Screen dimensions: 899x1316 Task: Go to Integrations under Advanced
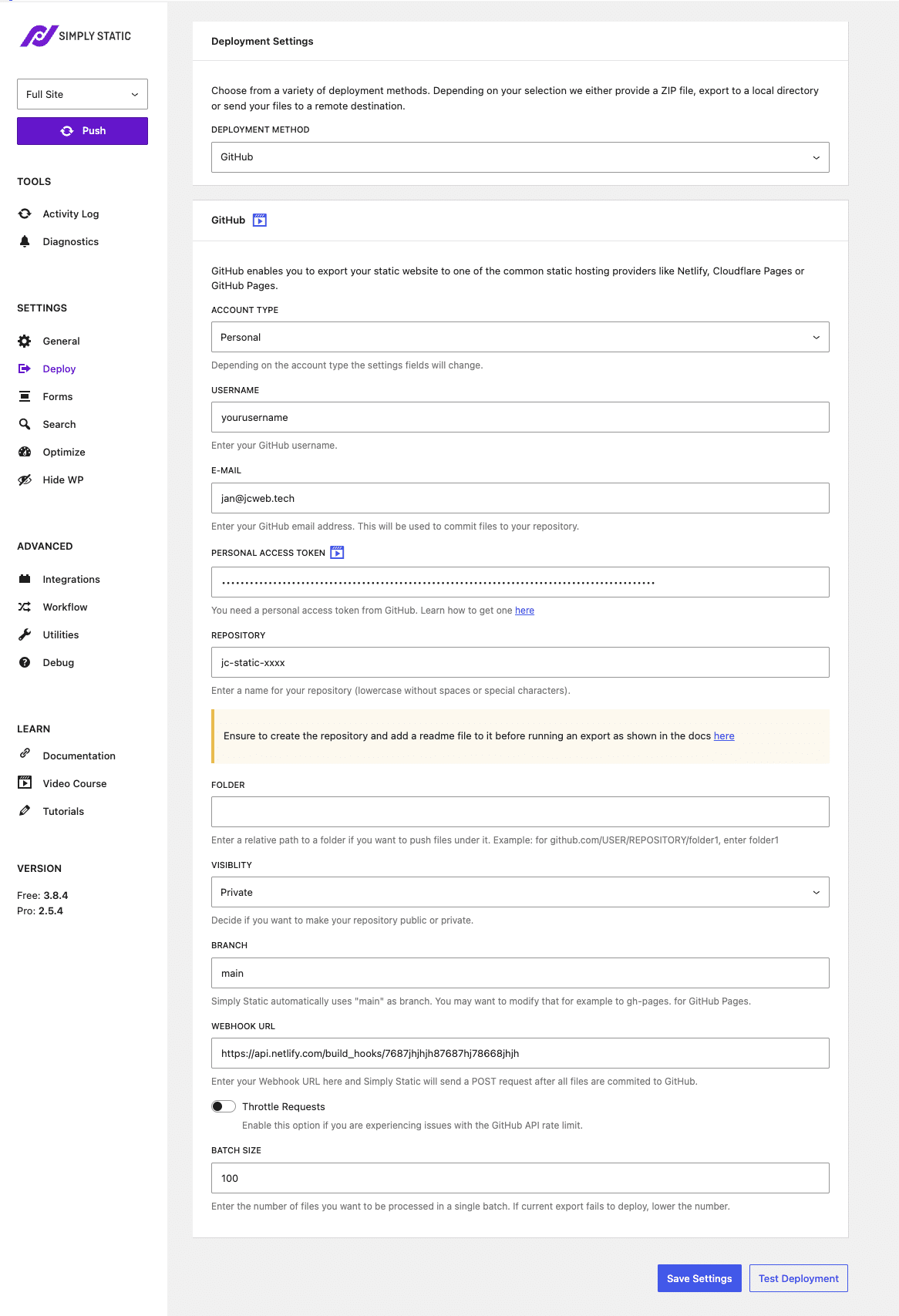coord(72,579)
